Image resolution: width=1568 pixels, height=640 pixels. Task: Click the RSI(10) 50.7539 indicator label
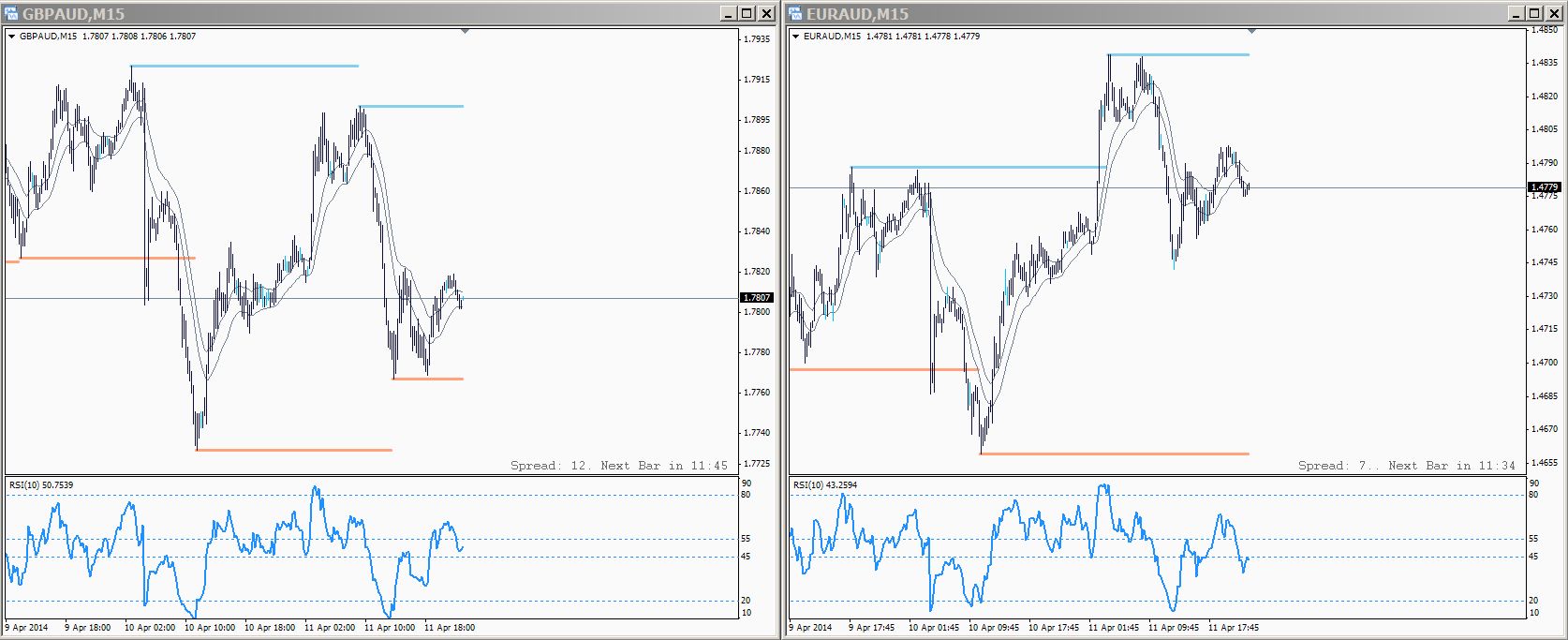click(41, 485)
